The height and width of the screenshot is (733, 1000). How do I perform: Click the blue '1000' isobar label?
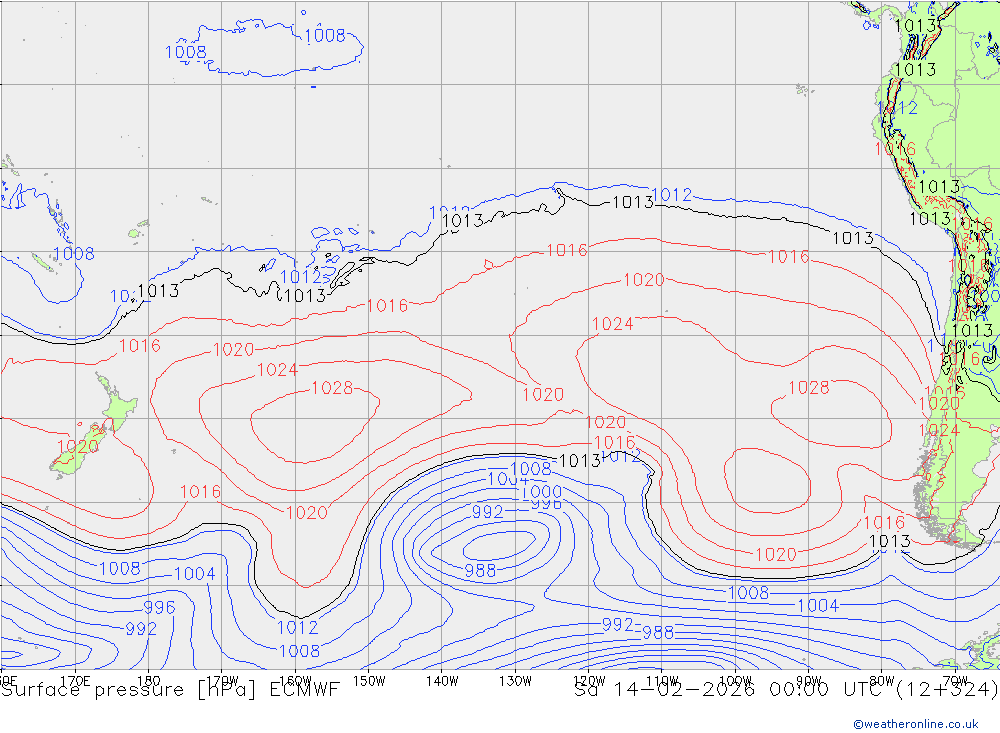(x=541, y=492)
